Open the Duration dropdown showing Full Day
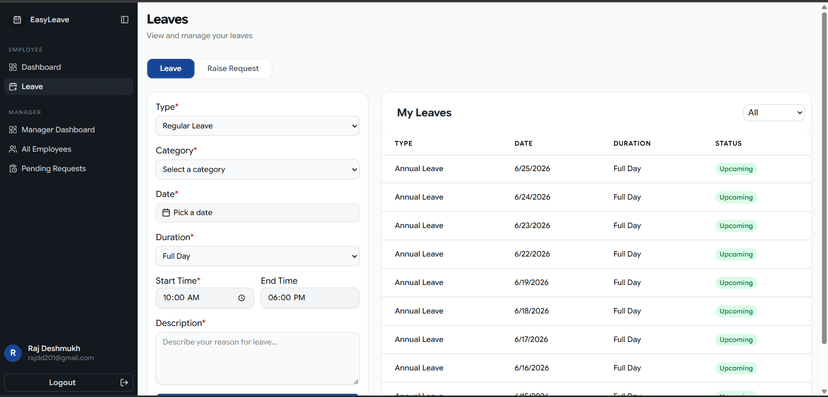 [x=258, y=256]
